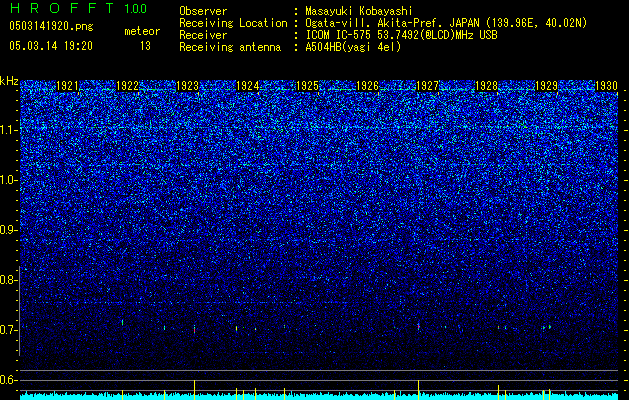Click the 1.1 frequency axis label
This screenshot has height=400, width=629.
[8, 130]
